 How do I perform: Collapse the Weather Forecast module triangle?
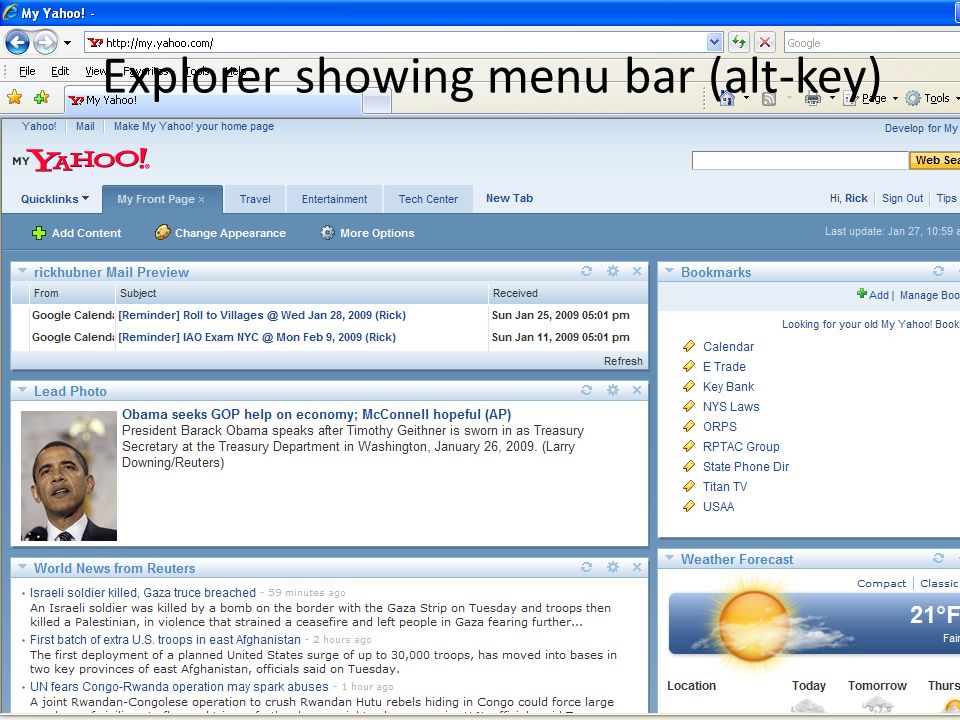click(x=670, y=558)
